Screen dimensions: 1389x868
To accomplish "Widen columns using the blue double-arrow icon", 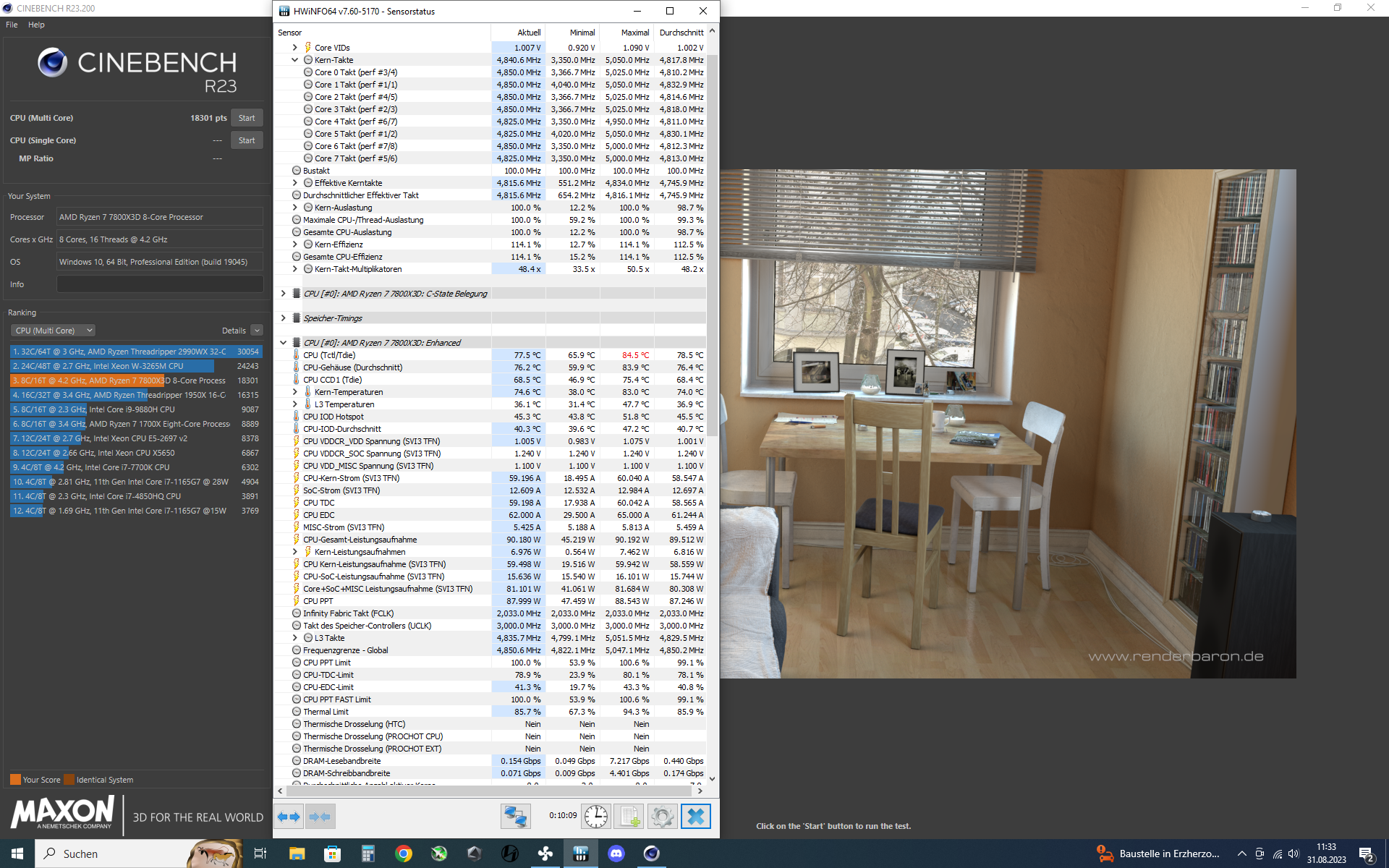I will (288, 816).
